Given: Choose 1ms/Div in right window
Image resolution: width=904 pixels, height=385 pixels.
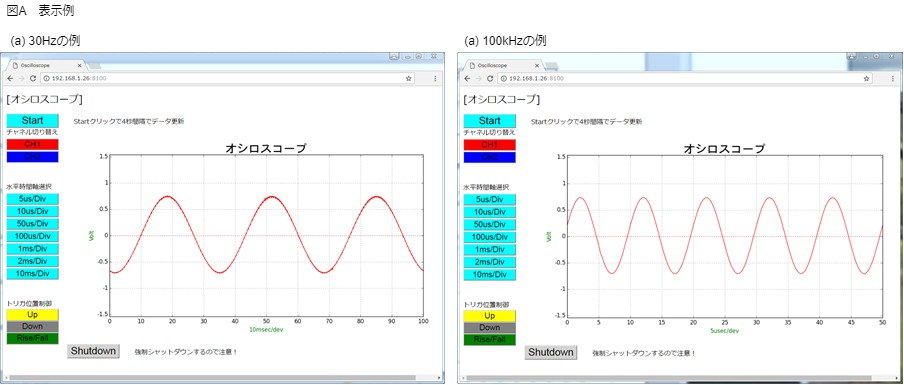Looking at the screenshot, I should [489, 250].
